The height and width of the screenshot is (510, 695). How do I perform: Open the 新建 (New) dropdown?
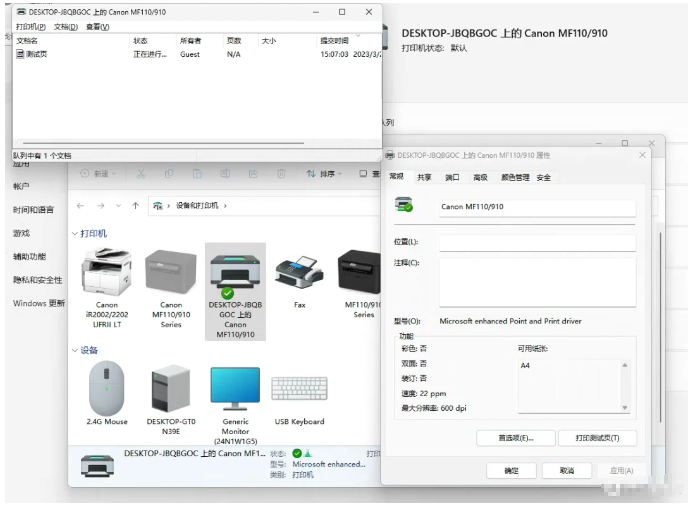(x=98, y=174)
